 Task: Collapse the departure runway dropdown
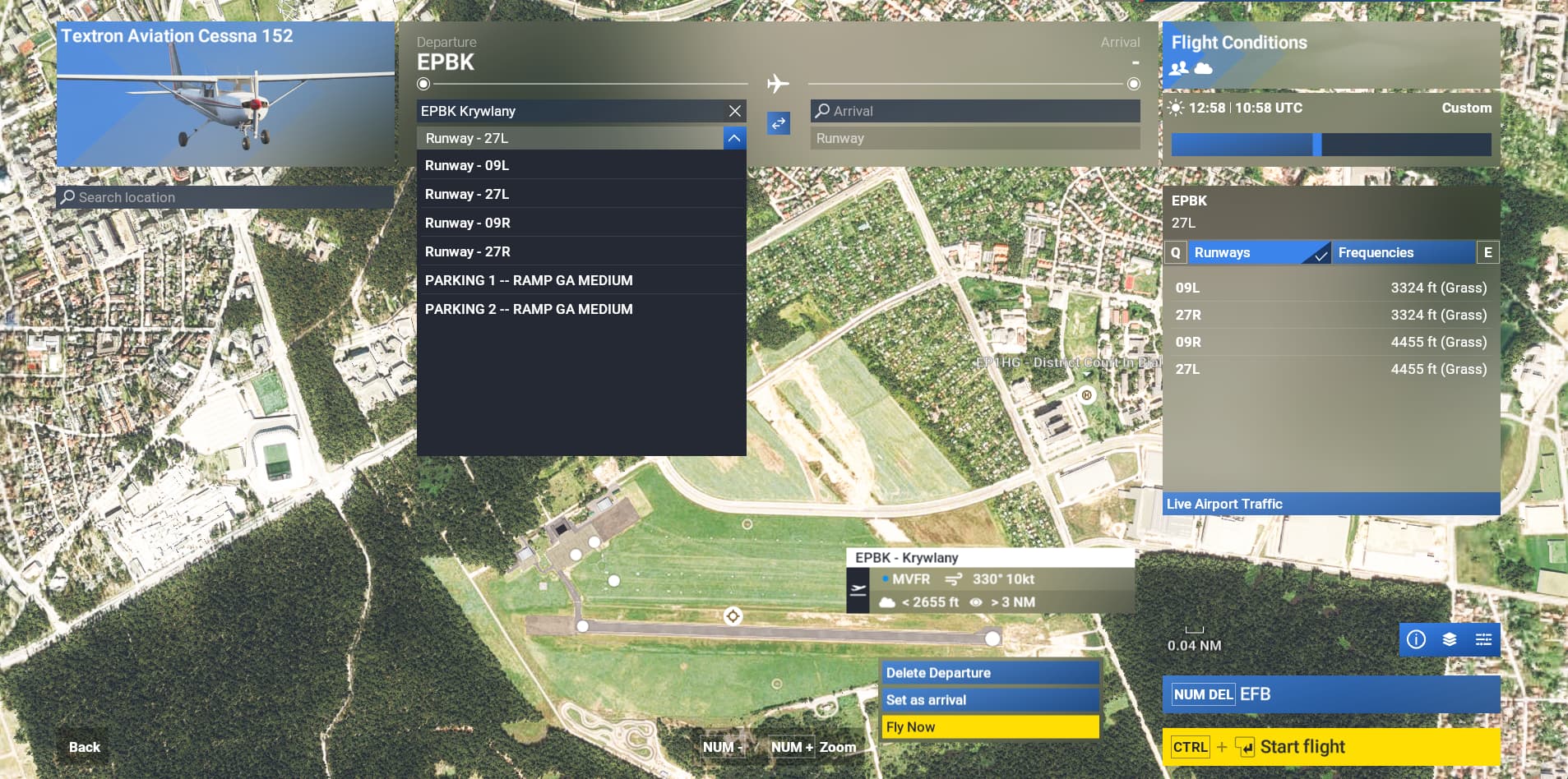(x=734, y=138)
